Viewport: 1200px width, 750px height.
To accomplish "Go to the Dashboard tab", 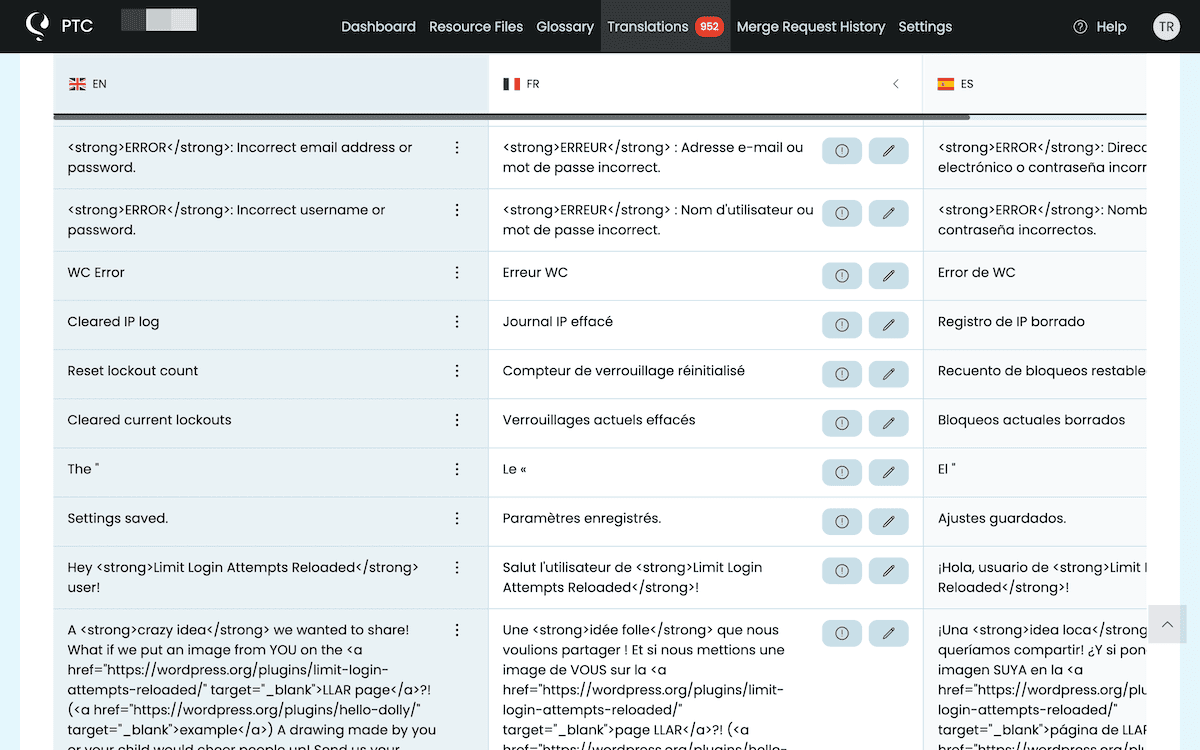I will coord(378,27).
